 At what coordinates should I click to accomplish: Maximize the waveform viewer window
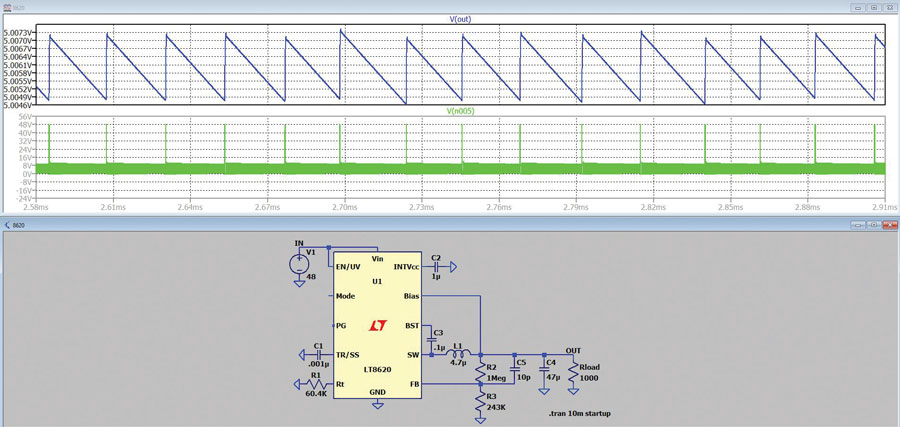[874, 7]
